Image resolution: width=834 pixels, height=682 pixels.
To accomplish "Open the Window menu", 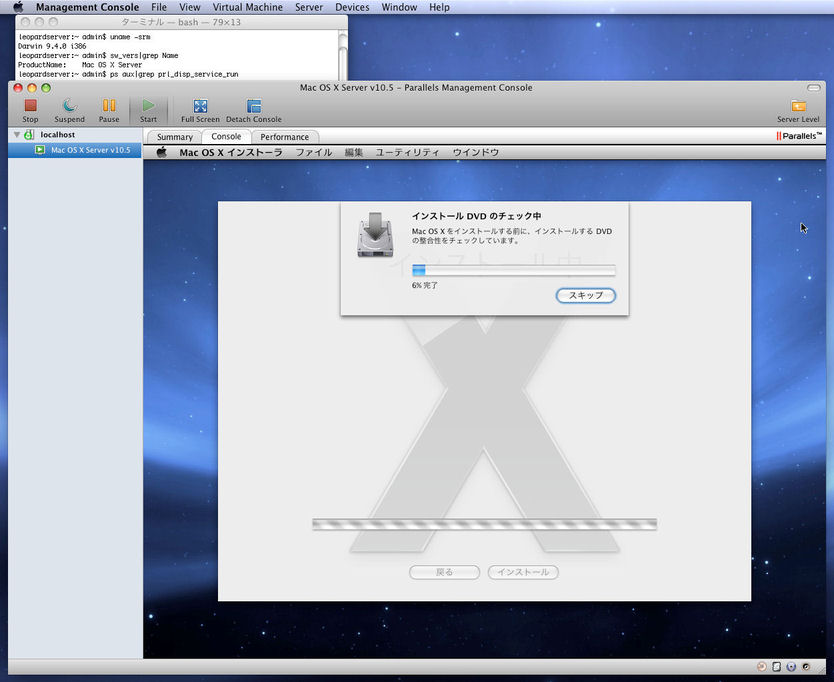I will 399,7.
